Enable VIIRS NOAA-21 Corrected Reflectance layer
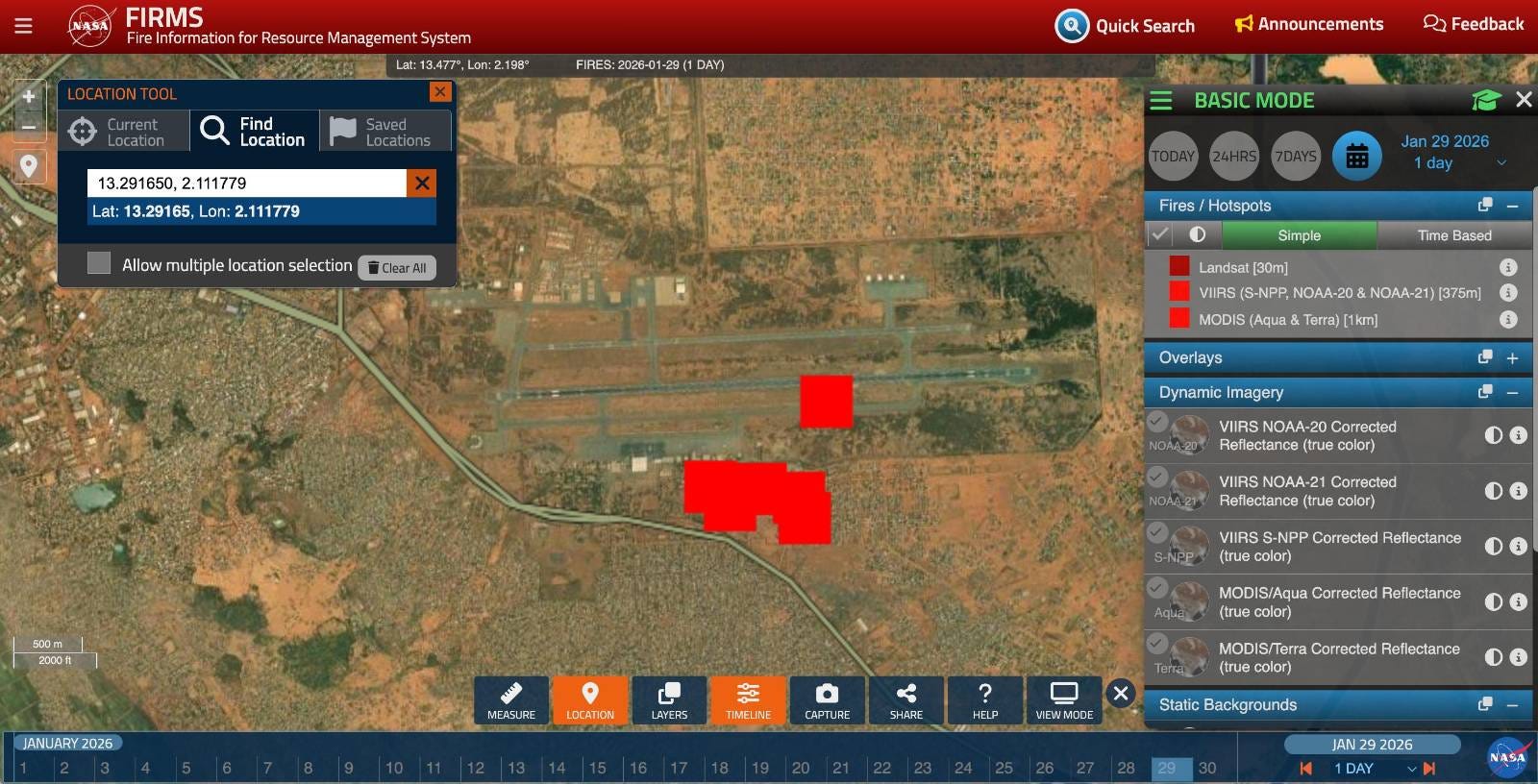 (x=1157, y=477)
